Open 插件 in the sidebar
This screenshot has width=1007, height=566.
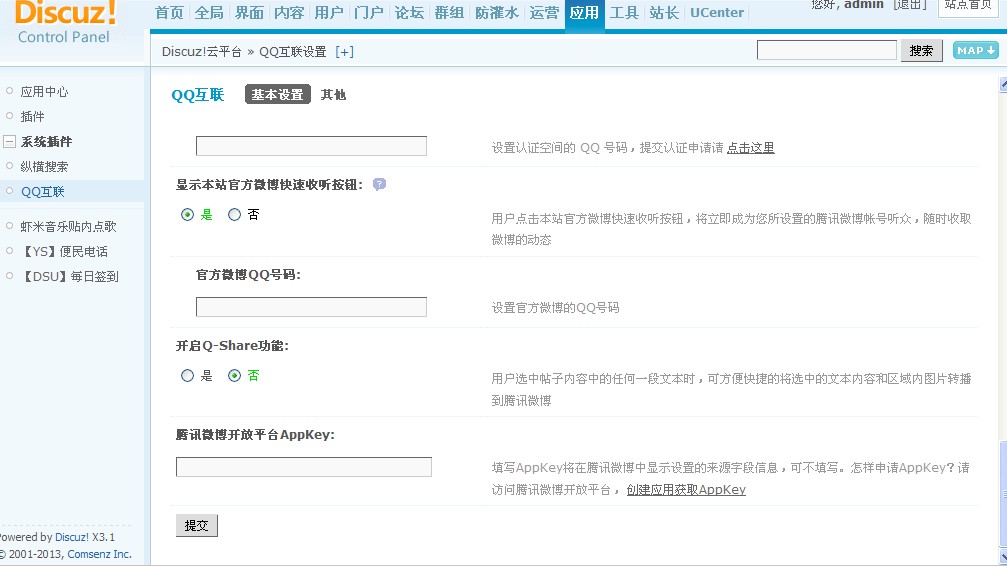(x=32, y=116)
